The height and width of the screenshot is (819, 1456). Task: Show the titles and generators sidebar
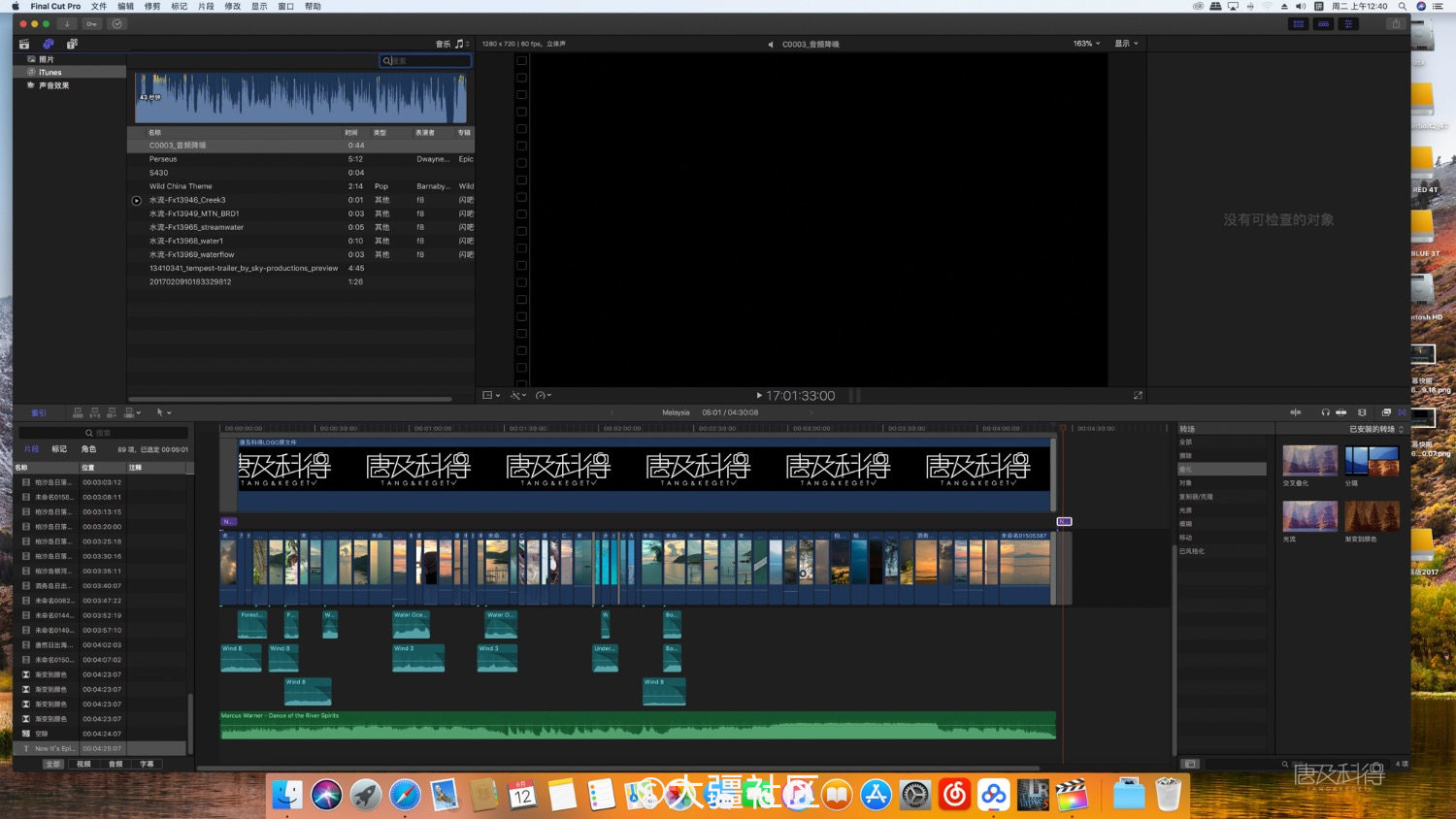(72, 45)
